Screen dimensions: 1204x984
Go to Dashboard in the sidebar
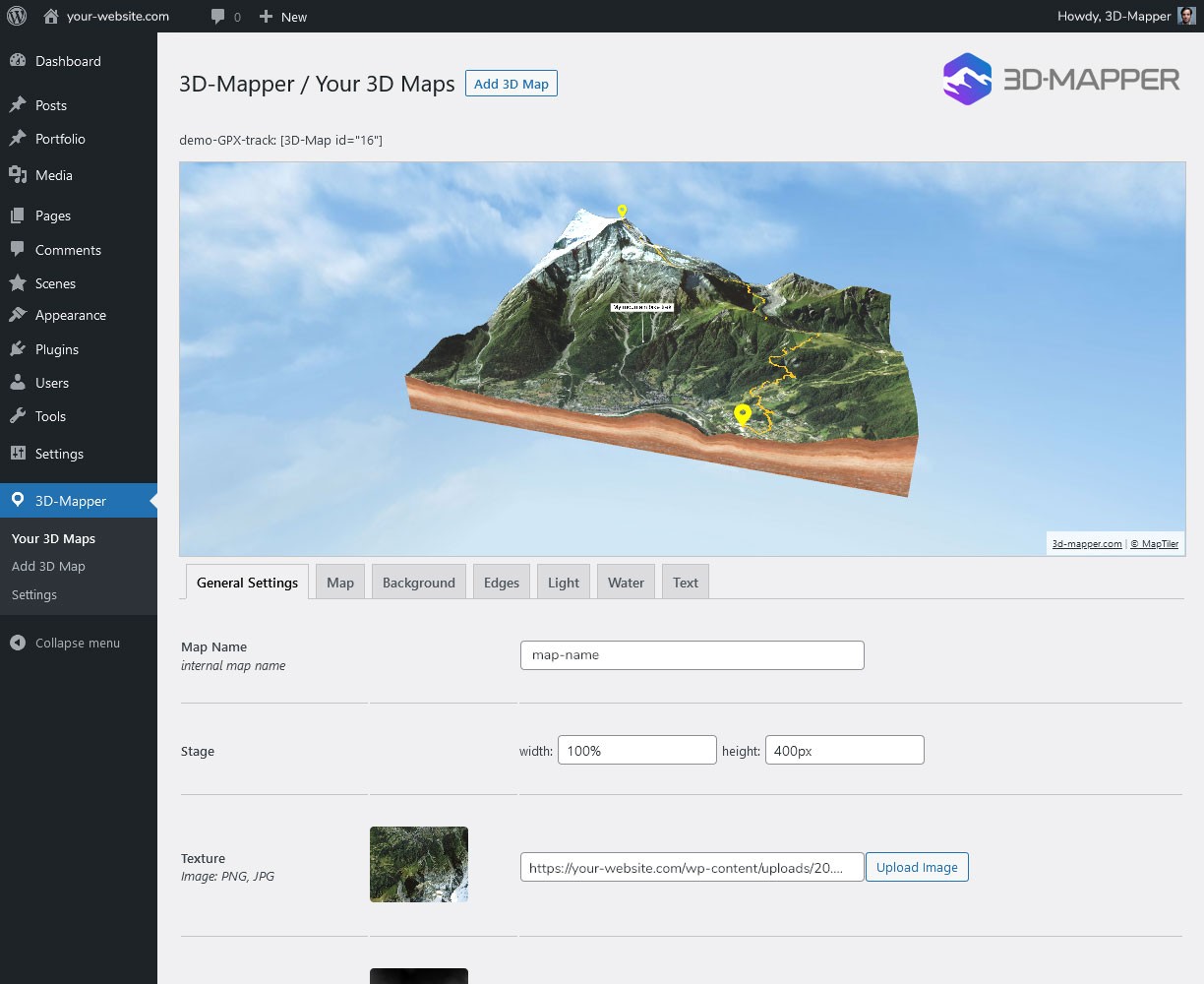pos(68,61)
